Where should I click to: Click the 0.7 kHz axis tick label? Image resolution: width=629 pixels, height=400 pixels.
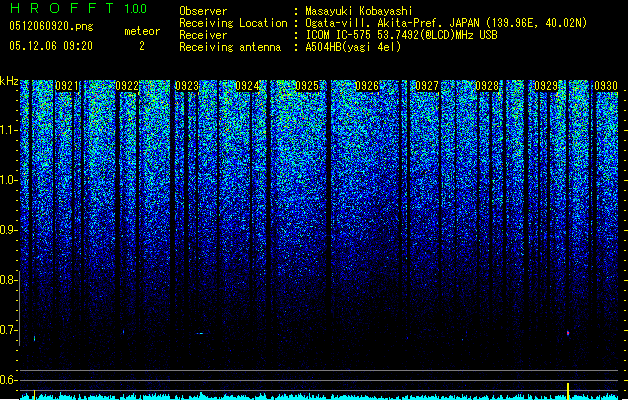coord(8,330)
